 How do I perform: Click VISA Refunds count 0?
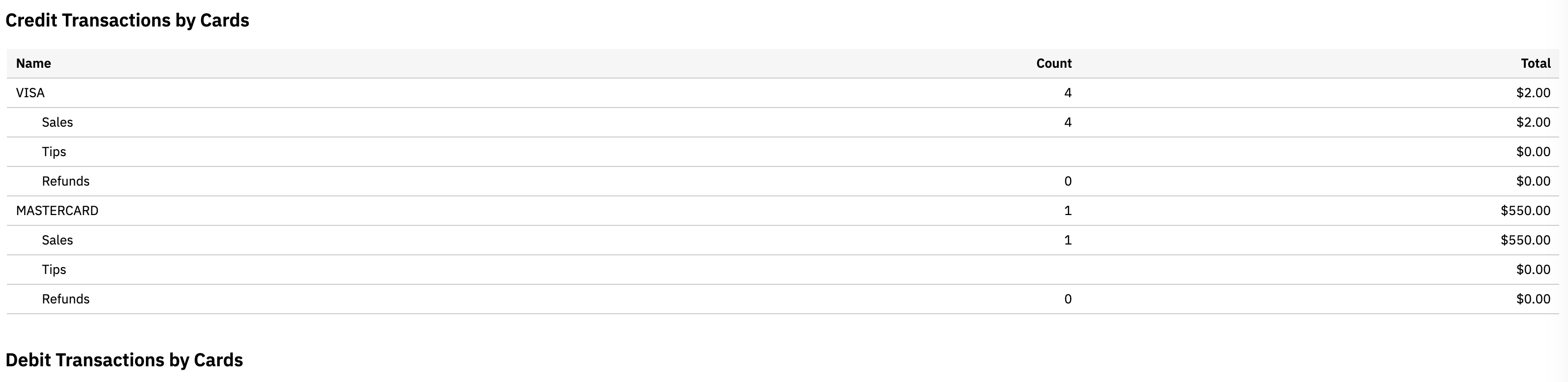(1068, 181)
